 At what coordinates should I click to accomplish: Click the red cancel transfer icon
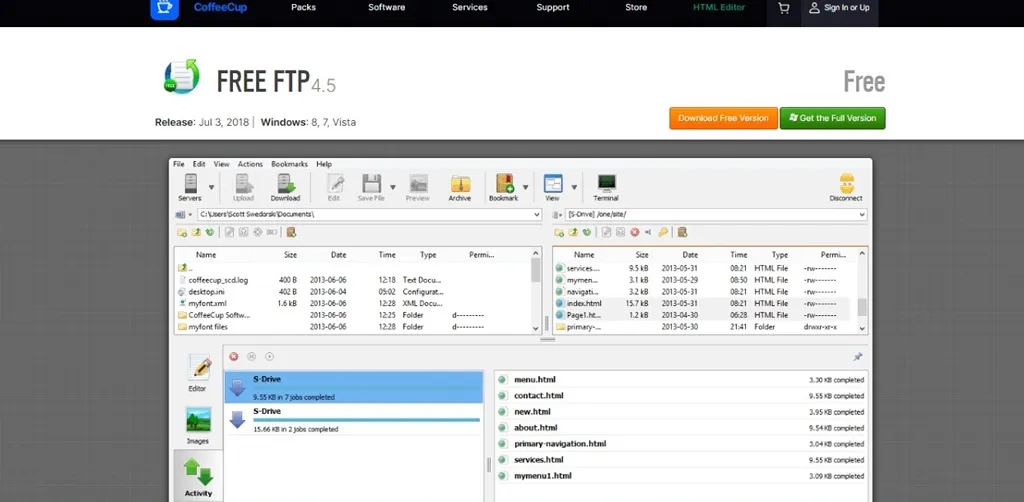[234, 356]
